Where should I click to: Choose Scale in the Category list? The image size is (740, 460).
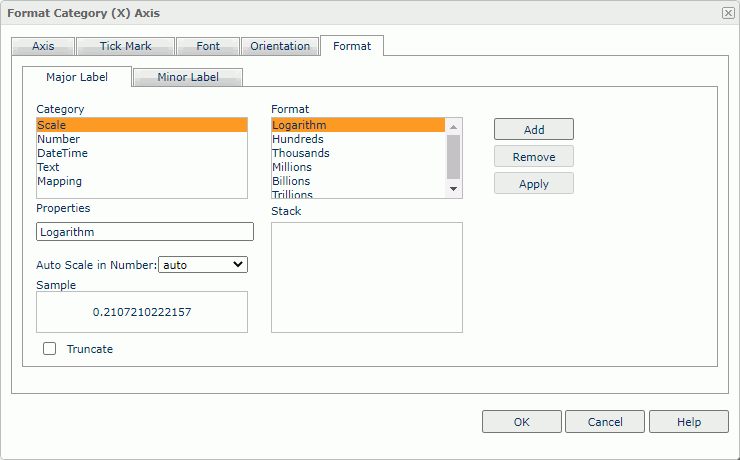[x=142, y=125]
